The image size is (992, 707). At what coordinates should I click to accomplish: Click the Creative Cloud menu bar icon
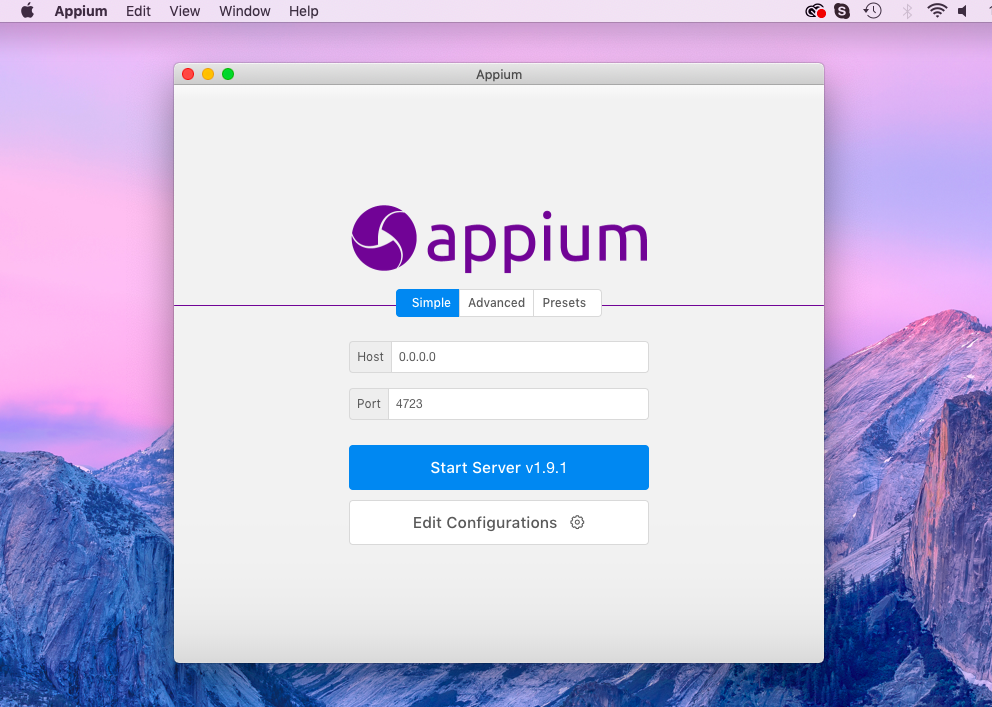(815, 11)
